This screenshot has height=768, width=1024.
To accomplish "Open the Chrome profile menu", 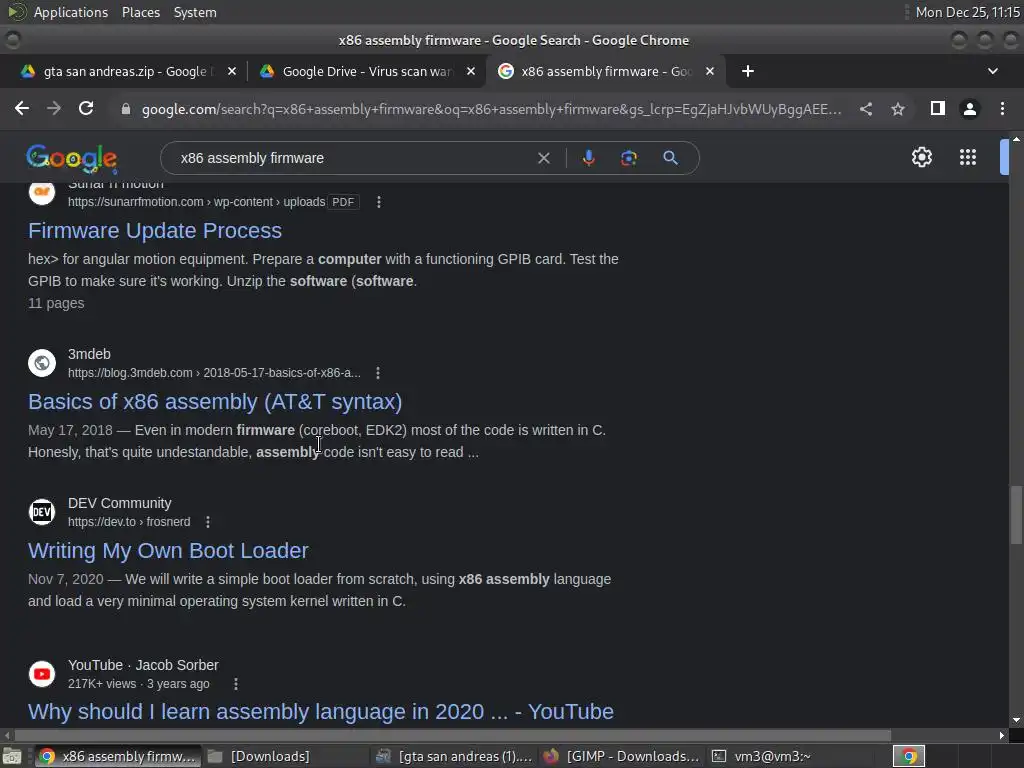I will tap(970, 109).
